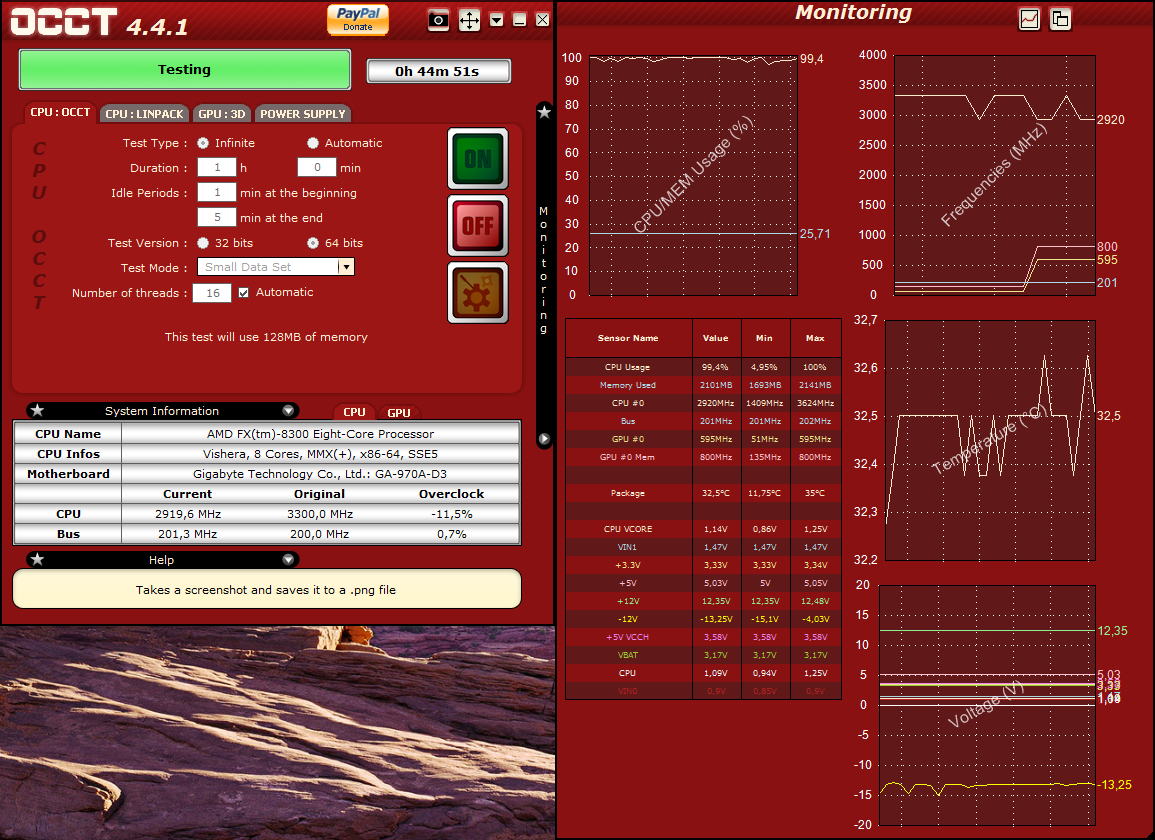The height and width of the screenshot is (840, 1155).
Task: Click the GA-970A-D3 motherboard cell
Action: pos(320,474)
